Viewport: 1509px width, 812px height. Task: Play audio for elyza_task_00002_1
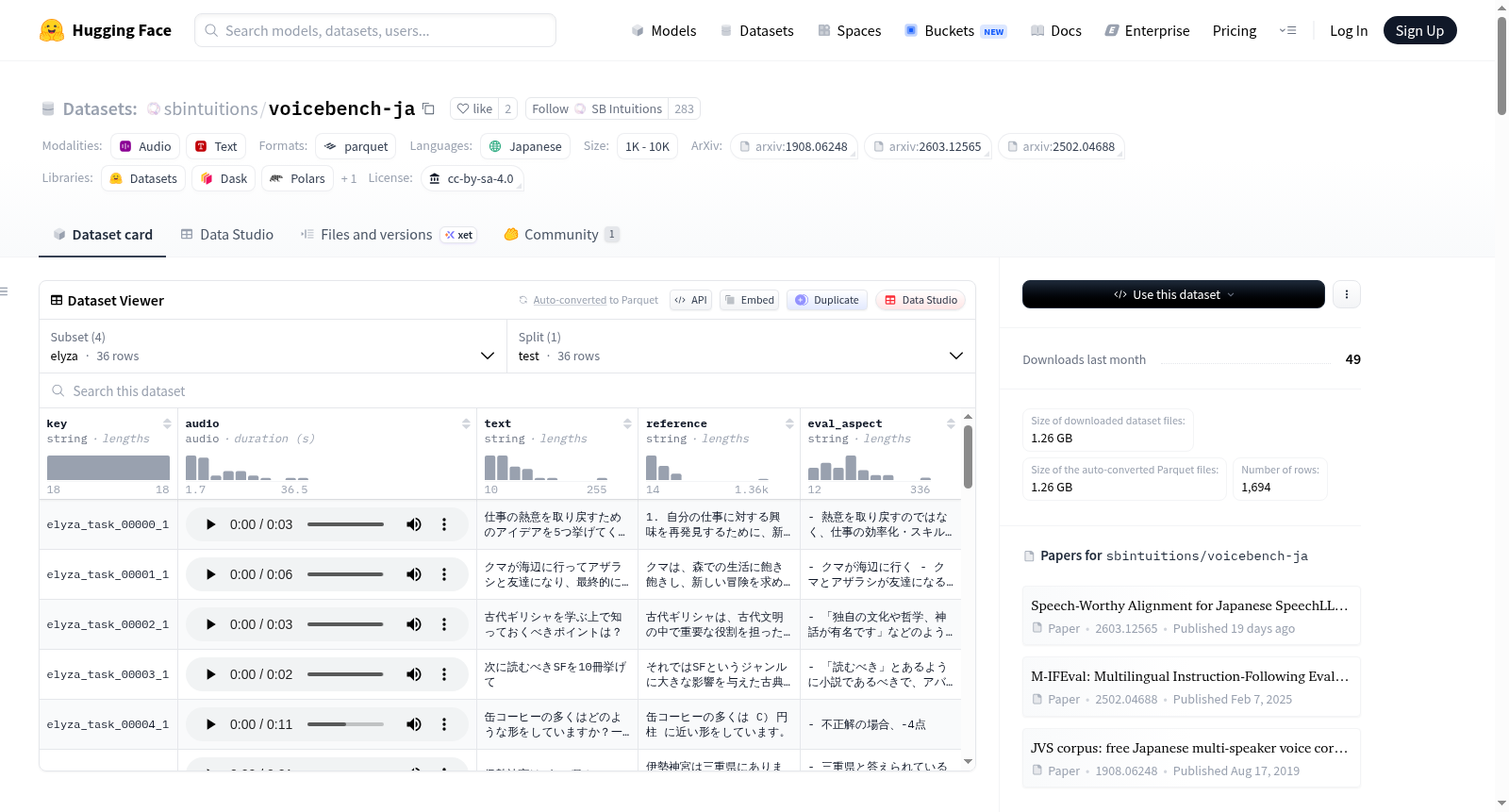click(x=210, y=624)
